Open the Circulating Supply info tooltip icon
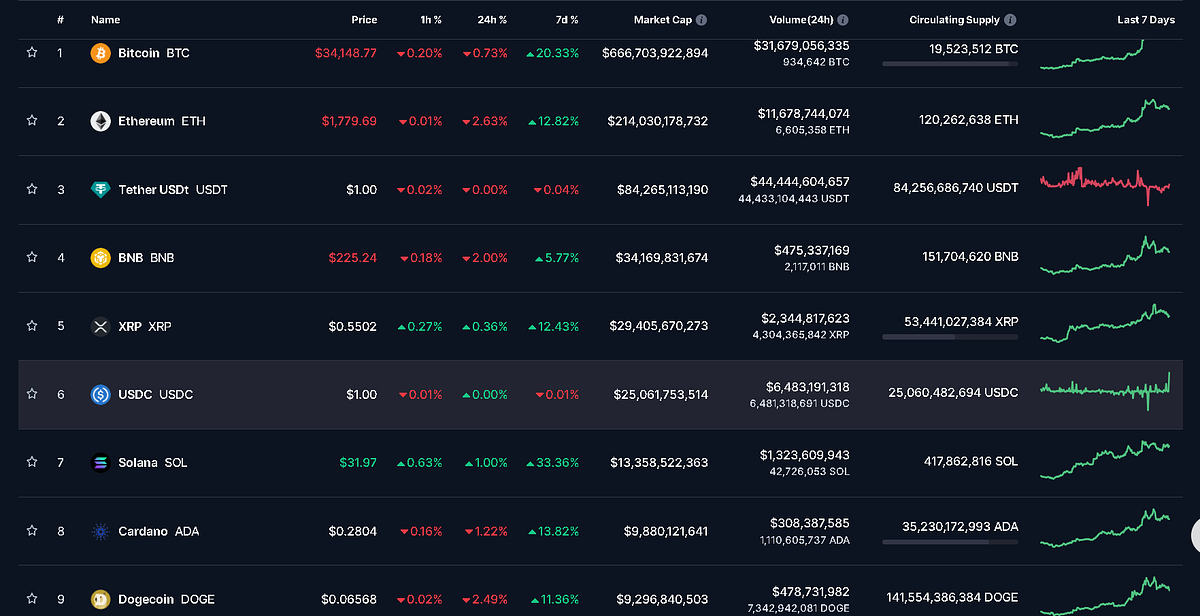Screen dimensions: 1200x616 pos(1012,19)
